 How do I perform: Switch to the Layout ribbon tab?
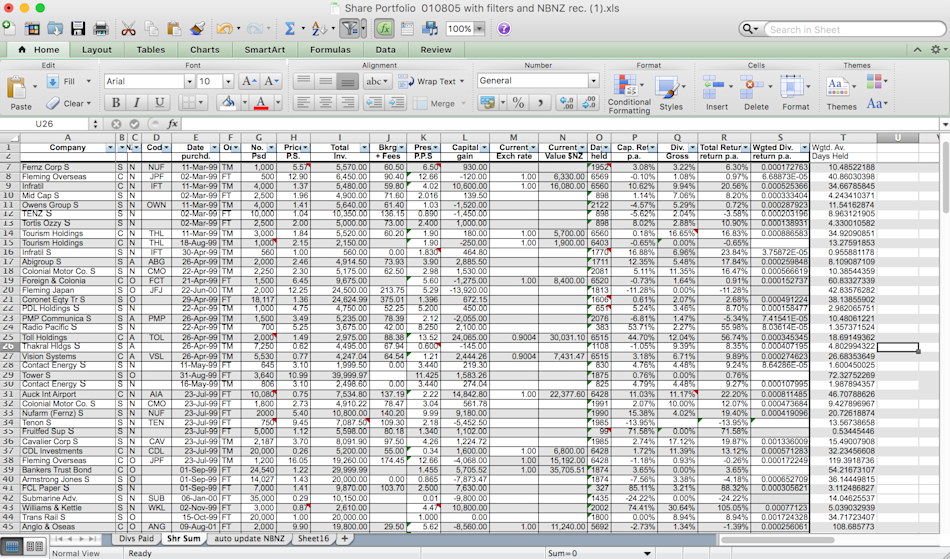click(x=96, y=50)
